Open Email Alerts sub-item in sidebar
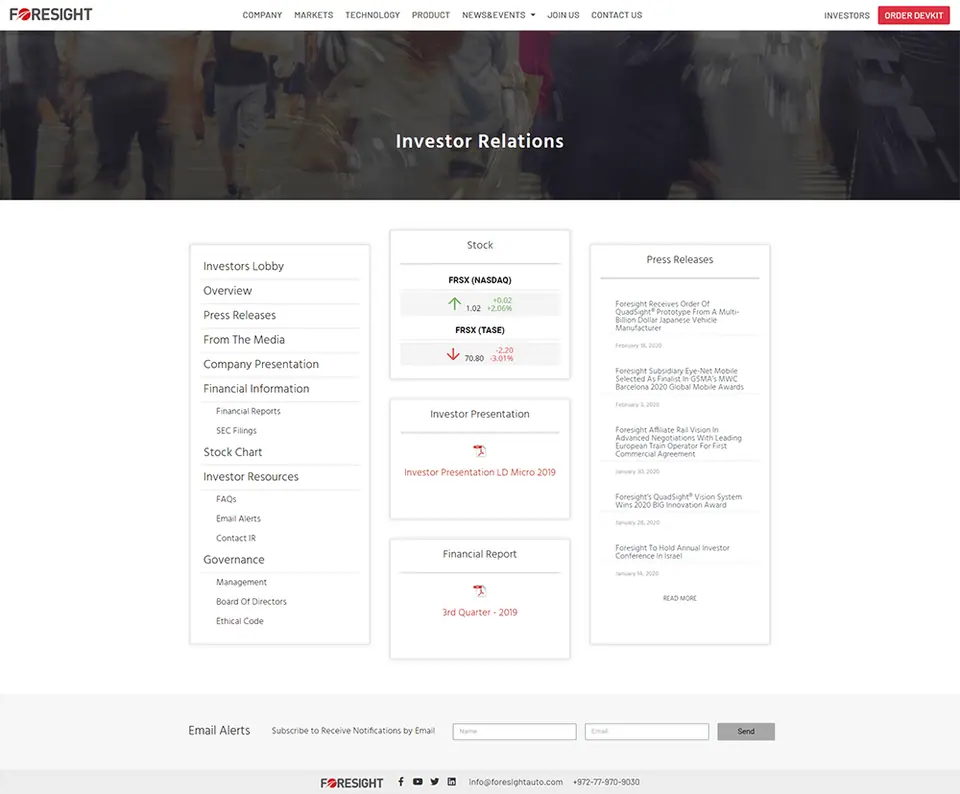Viewport: 960px width, 794px height. pos(238,519)
